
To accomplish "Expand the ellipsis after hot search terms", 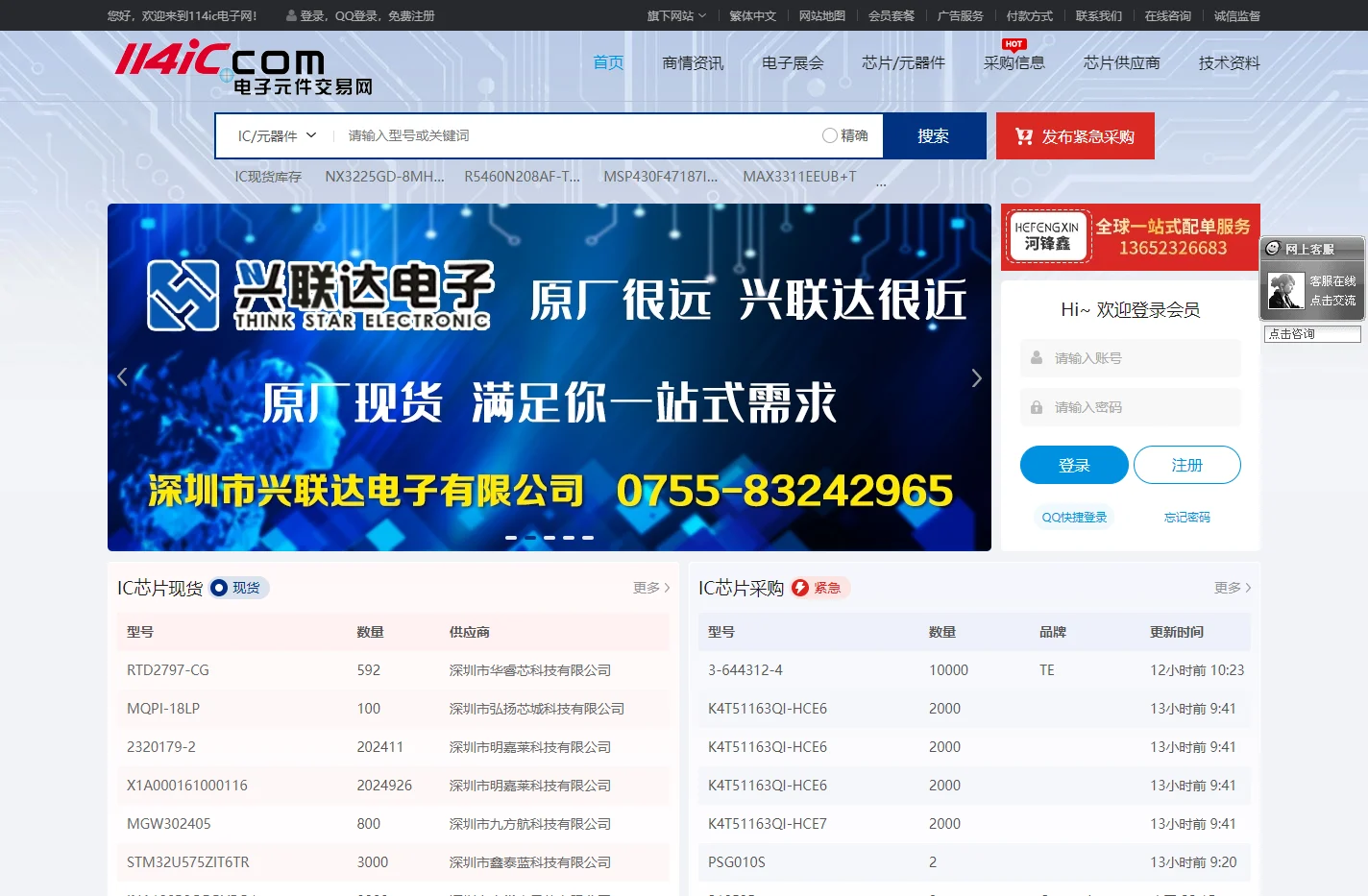I will (x=881, y=181).
